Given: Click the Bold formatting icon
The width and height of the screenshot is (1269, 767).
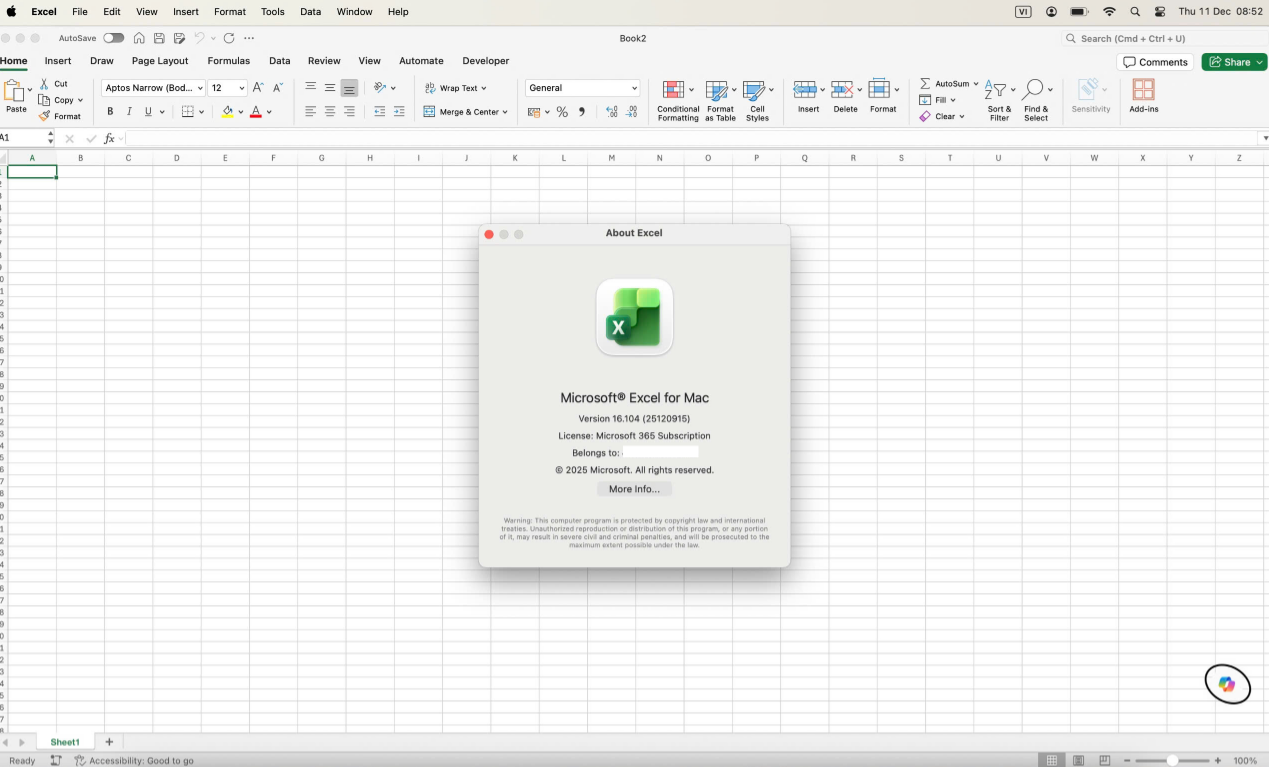Looking at the screenshot, I should 110,112.
